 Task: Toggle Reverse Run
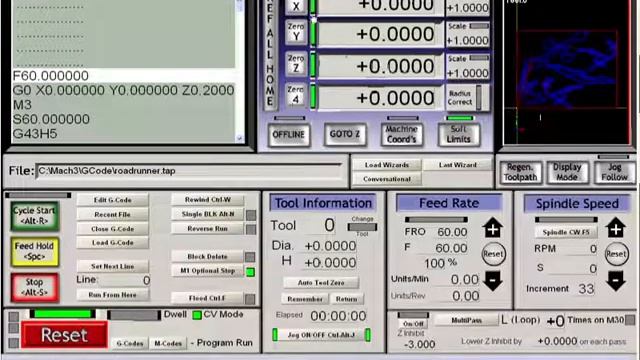coord(208,229)
